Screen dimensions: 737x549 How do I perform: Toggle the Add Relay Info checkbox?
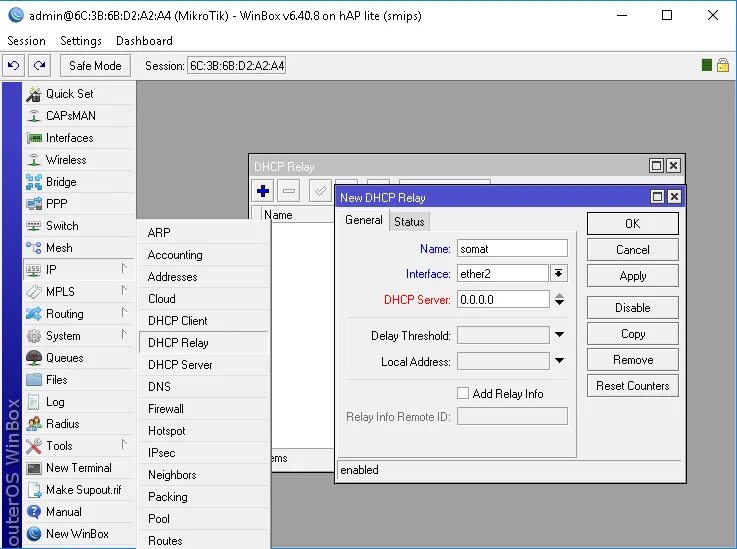(463, 393)
